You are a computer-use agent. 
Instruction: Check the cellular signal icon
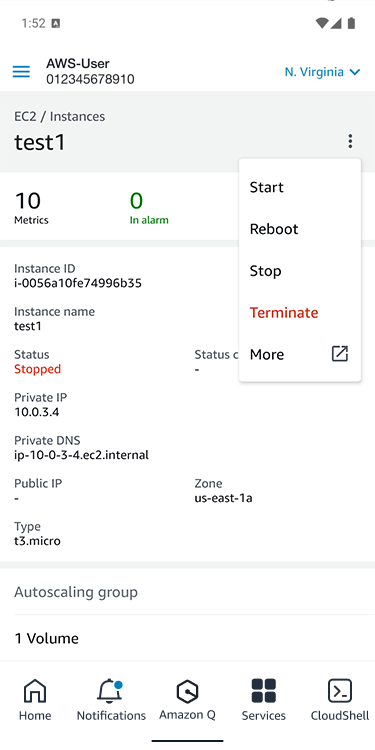click(x=336, y=23)
